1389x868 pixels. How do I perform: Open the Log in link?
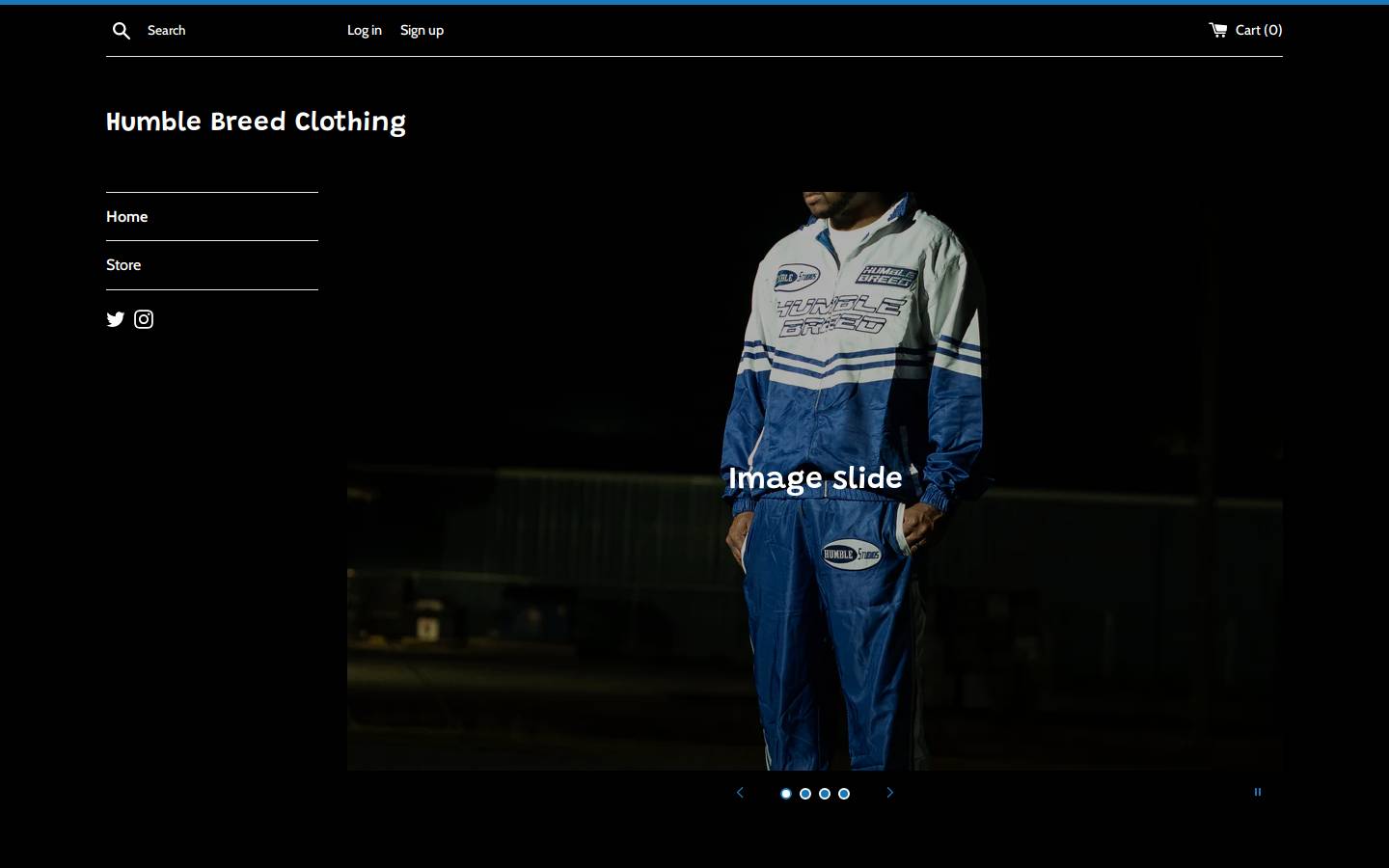click(x=364, y=31)
